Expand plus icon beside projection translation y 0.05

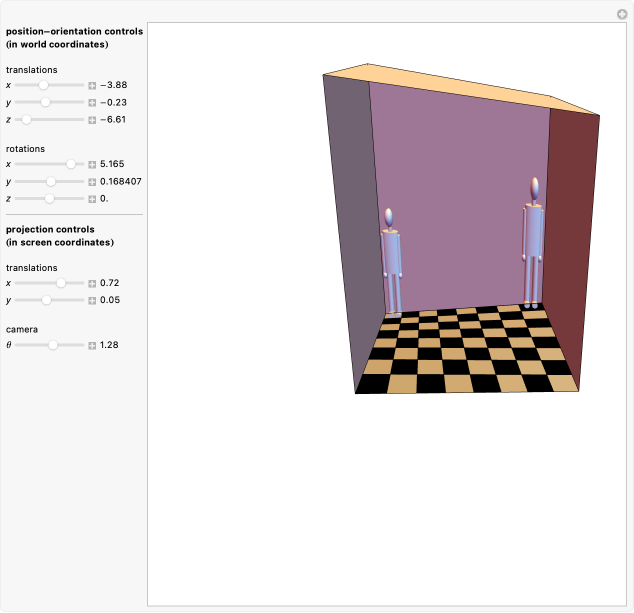pyautogui.click(x=92, y=300)
